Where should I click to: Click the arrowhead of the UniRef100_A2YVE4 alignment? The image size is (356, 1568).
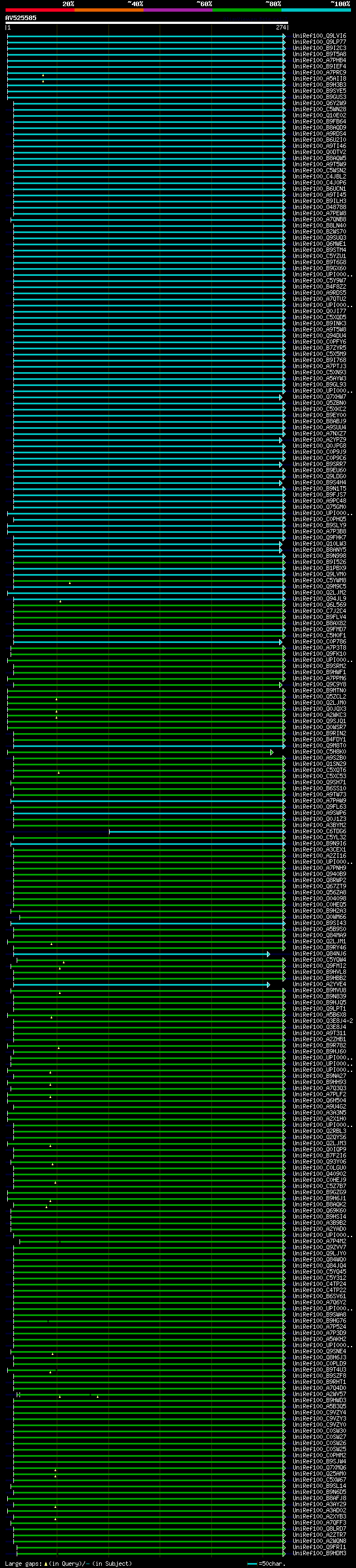pos(268,985)
